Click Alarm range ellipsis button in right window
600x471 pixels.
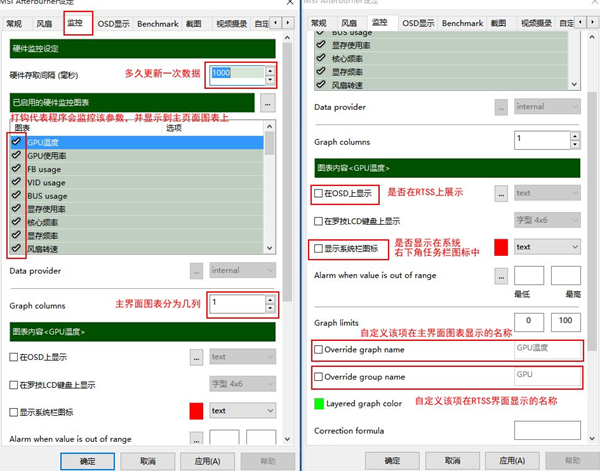[x=501, y=276]
